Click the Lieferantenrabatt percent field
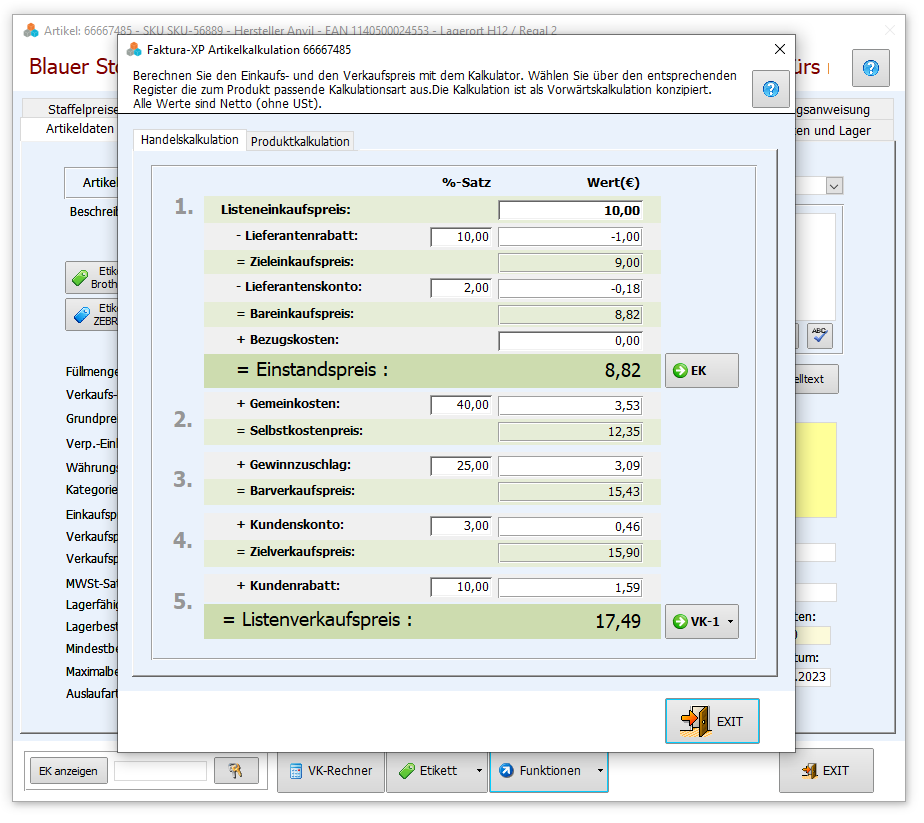Screen dimensions: 924x823 (x=461, y=237)
